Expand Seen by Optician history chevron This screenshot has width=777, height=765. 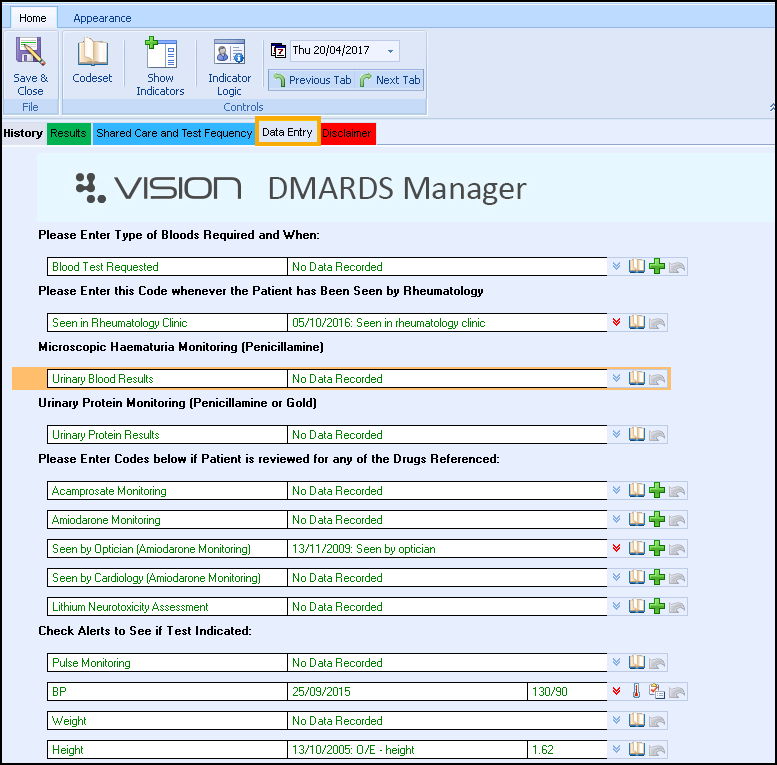(x=616, y=549)
